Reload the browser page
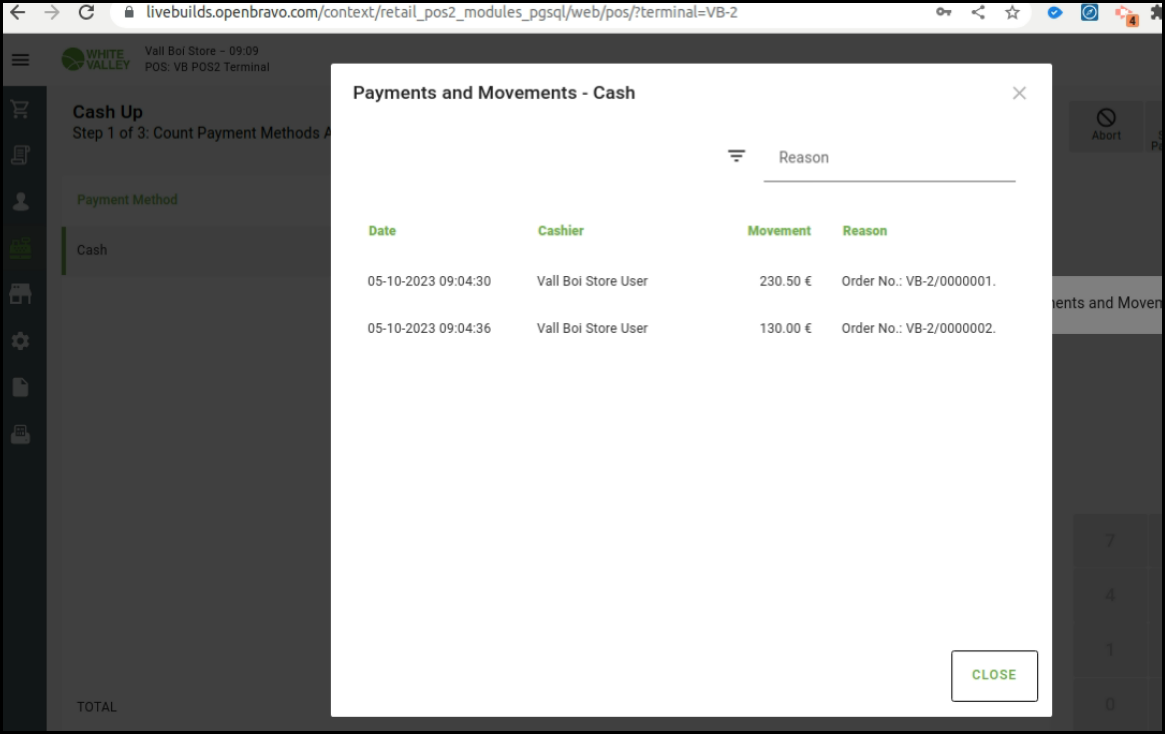This screenshot has width=1165, height=734. pyautogui.click(x=86, y=12)
